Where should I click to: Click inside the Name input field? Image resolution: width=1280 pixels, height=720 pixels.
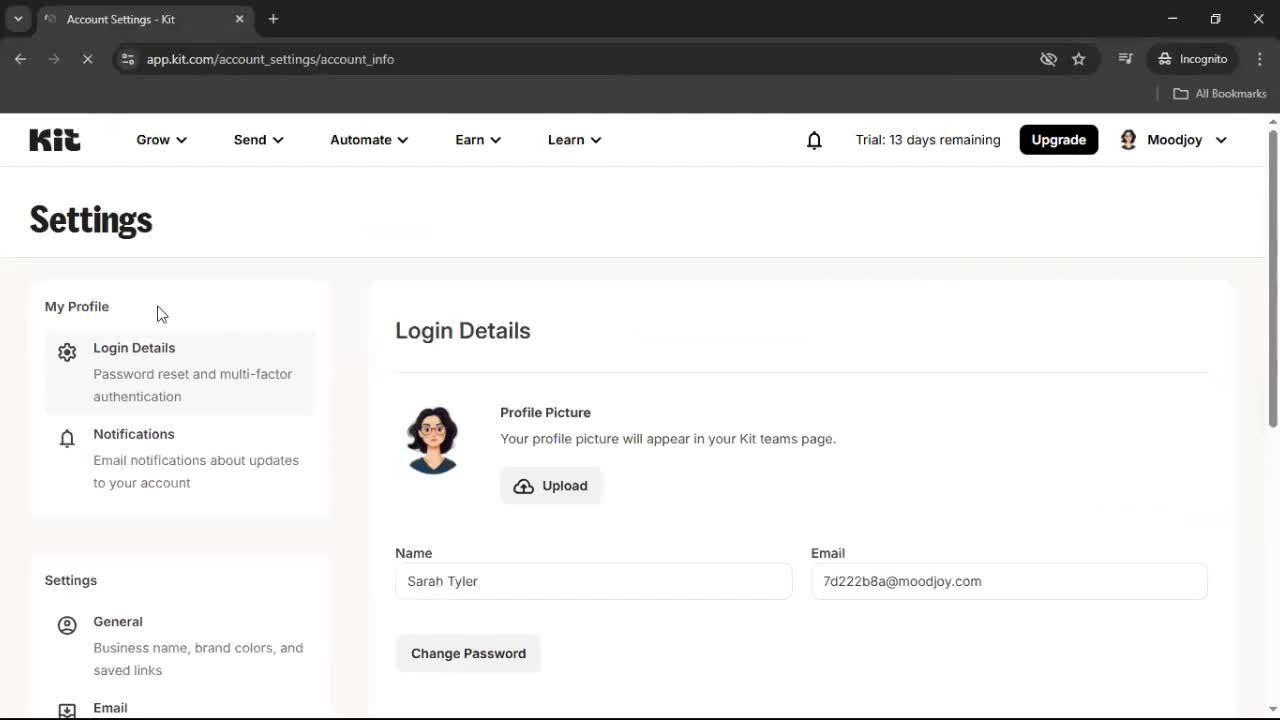593,581
